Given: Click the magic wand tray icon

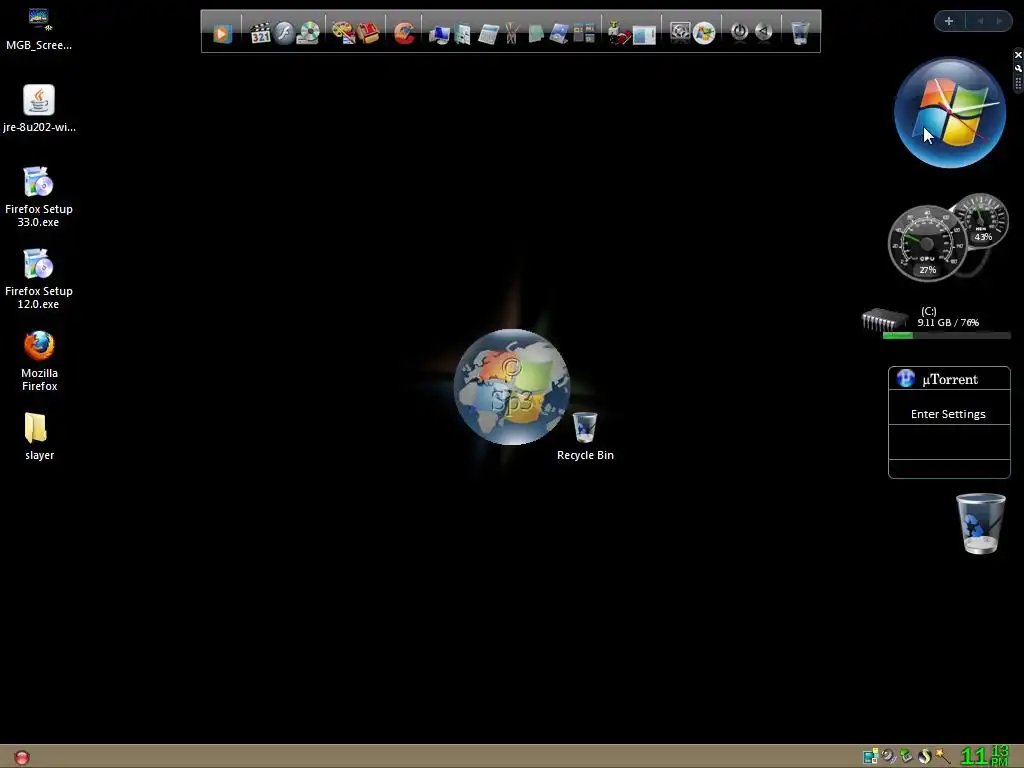Looking at the screenshot, I should pos(942,756).
